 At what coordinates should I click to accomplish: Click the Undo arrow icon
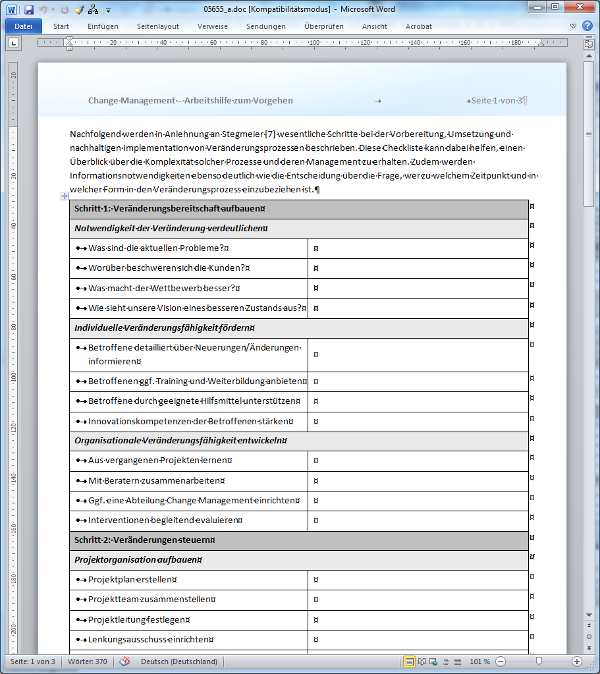pyautogui.click(x=45, y=8)
